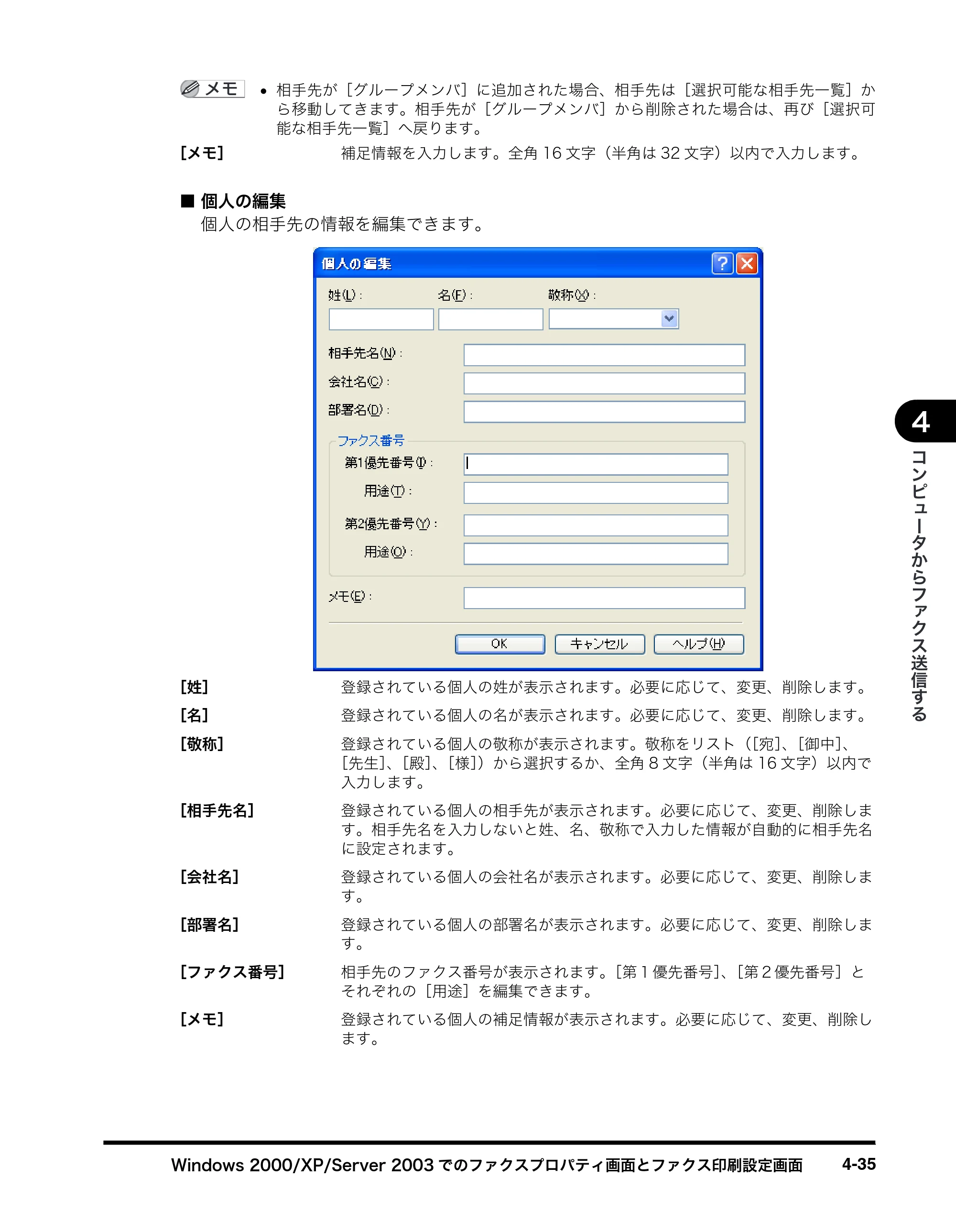Close the 個人の編集 dialog
This screenshot has width=956, height=1232.
click(x=747, y=263)
